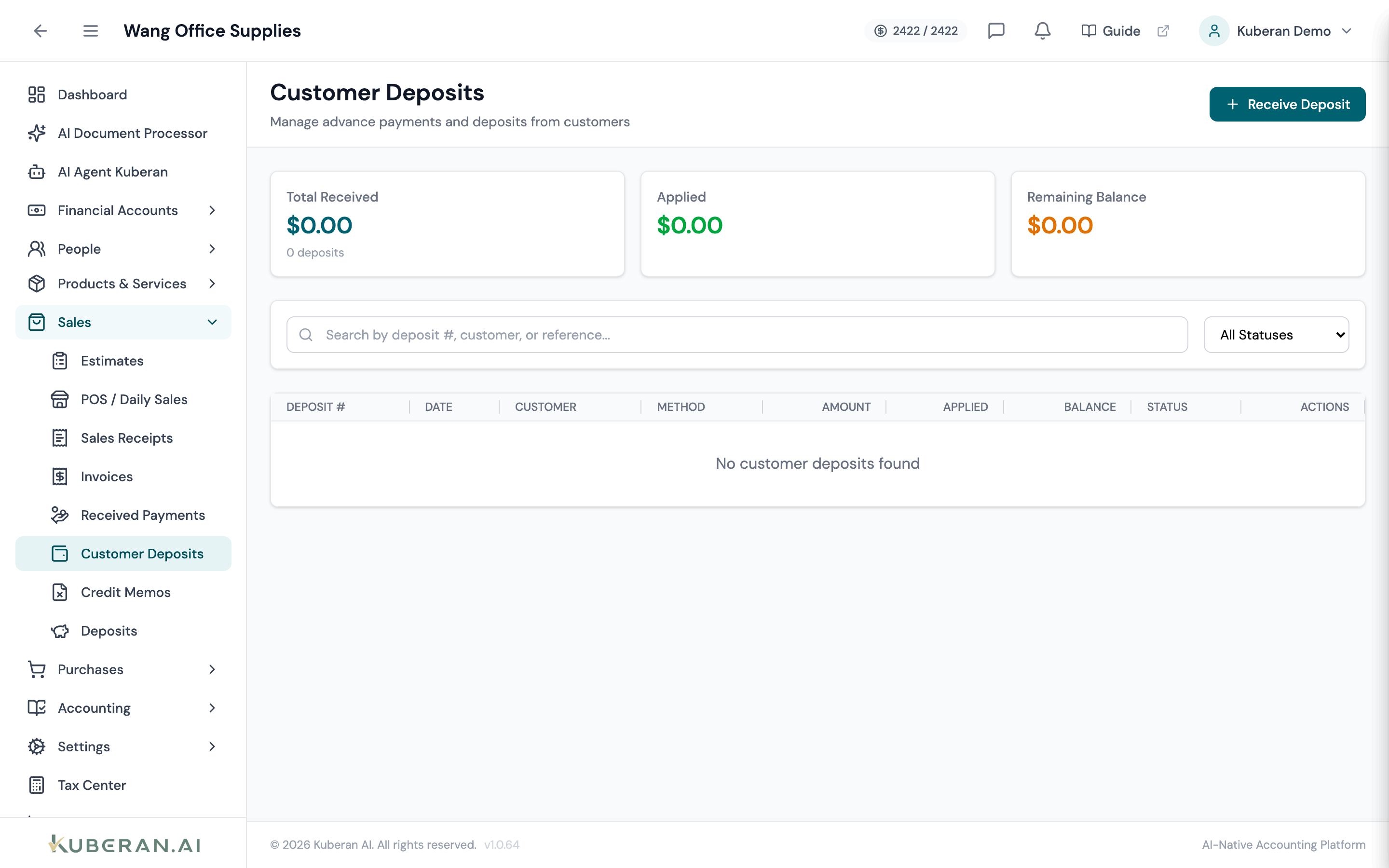The height and width of the screenshot is (868, 1389).
Task: Open Credit Memos page
Action: (x=123, y=592)
